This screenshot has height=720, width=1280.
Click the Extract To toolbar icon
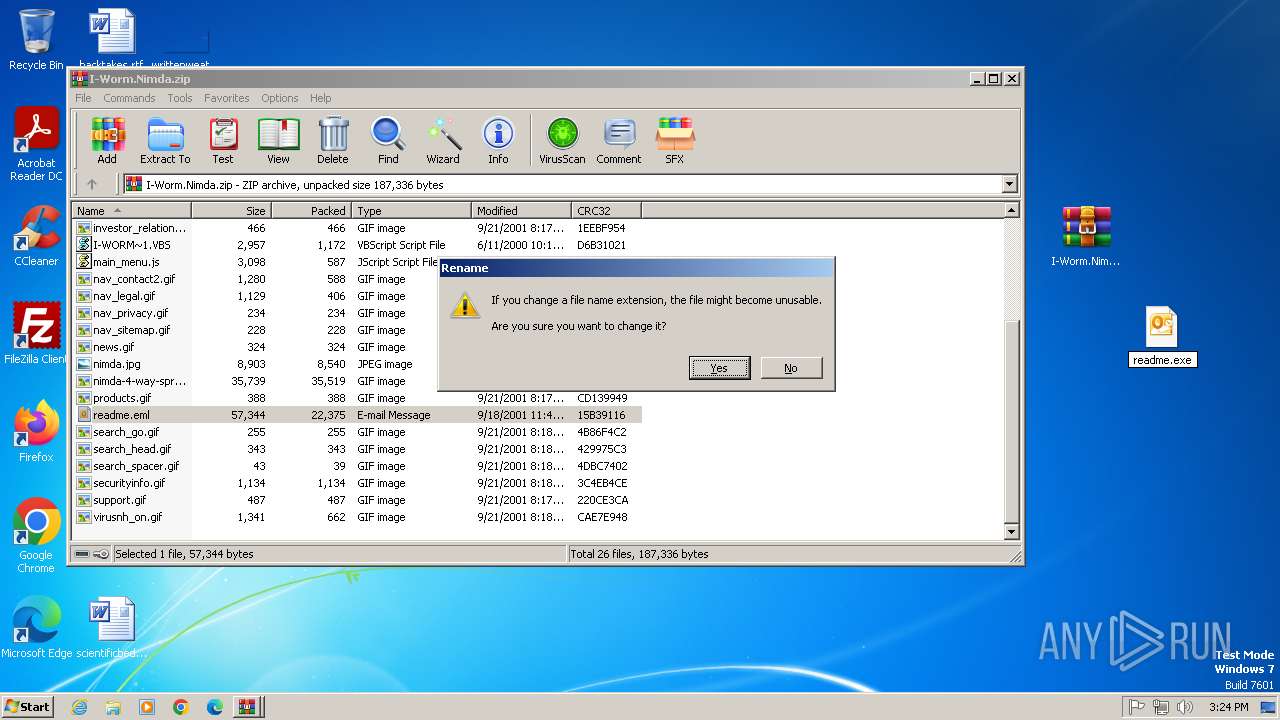pyautogui.click(x=165, y=141)
